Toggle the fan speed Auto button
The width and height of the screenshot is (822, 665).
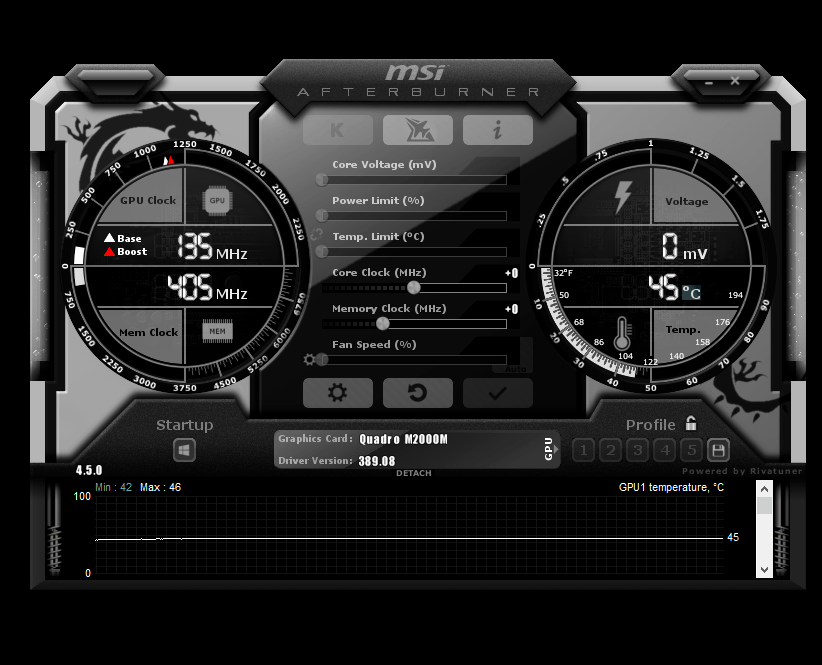click(515, 369)
